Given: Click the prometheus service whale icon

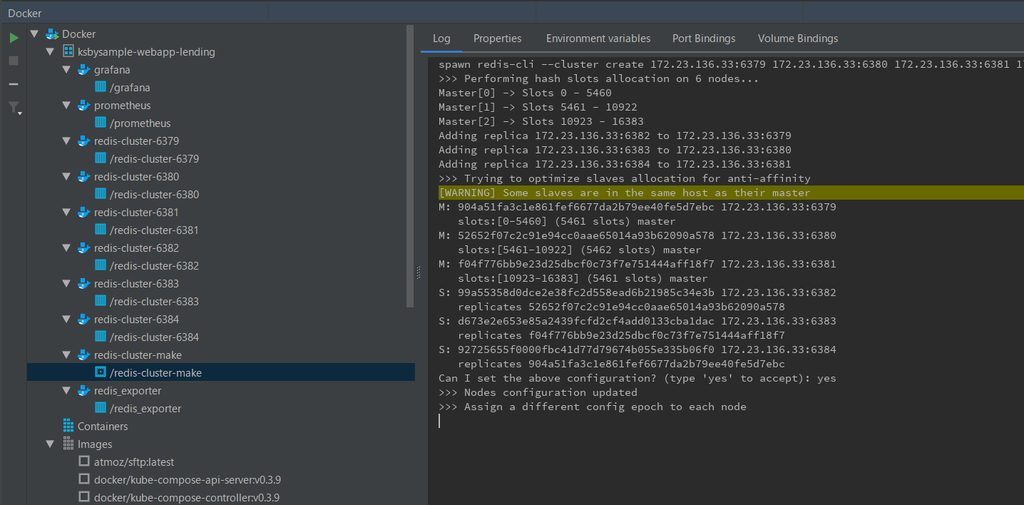Looking at the screenshot, I should click(x=84, y=105).
